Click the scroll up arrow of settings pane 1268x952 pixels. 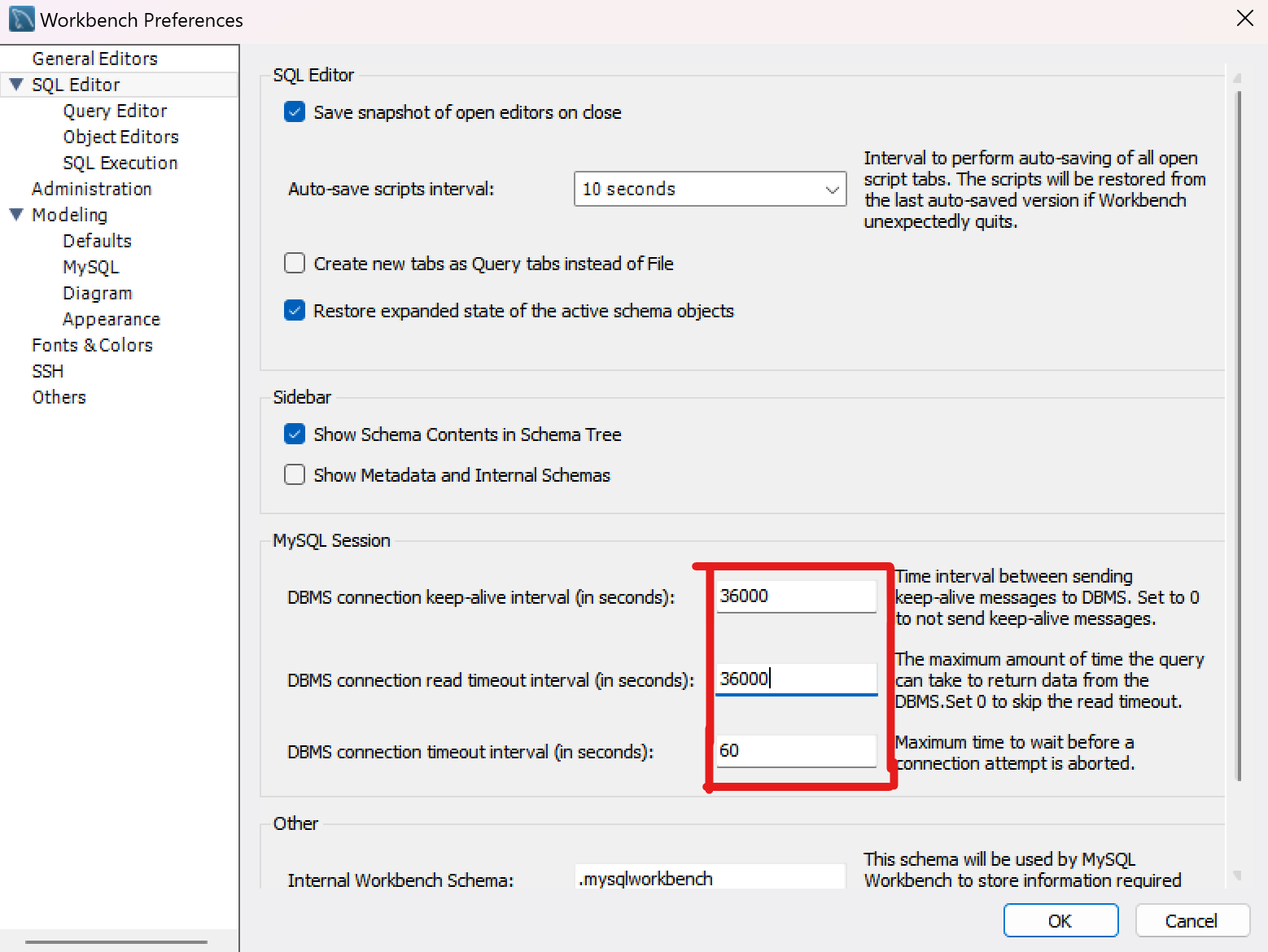(x=1238, y=78)
